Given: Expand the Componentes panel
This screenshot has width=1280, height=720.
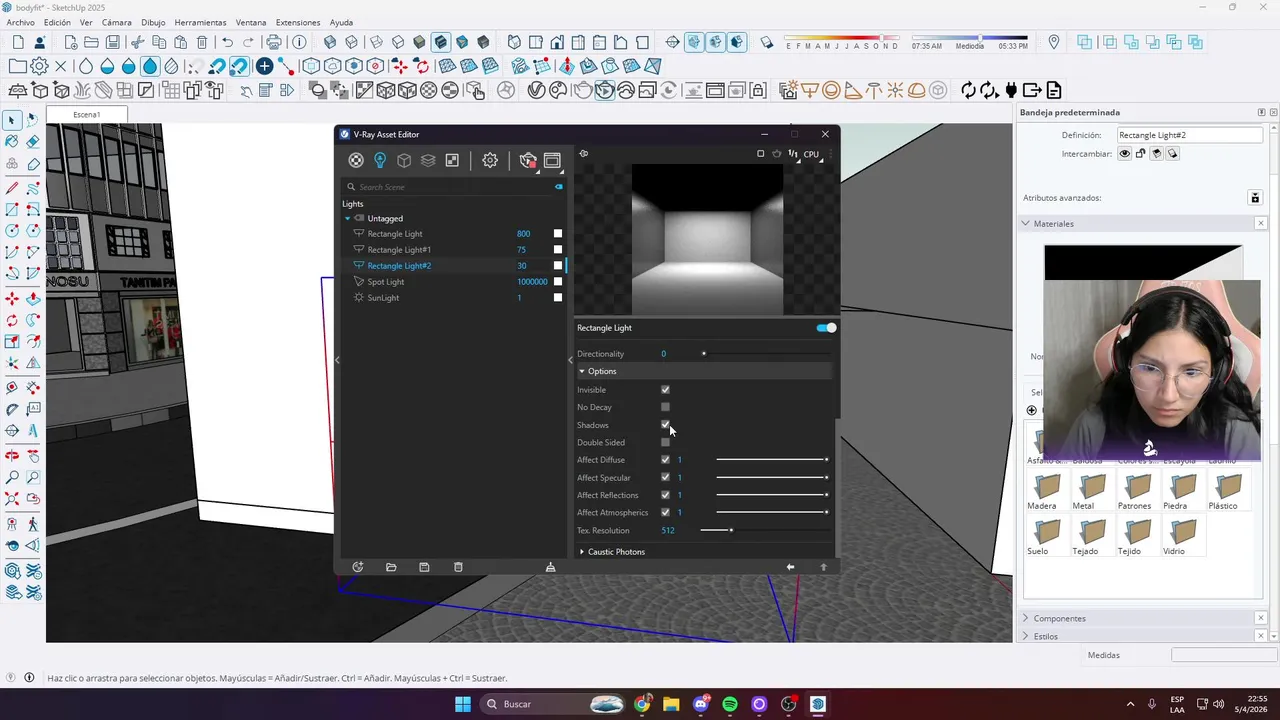Looking at the screenshot, I should click(1026, 618).
